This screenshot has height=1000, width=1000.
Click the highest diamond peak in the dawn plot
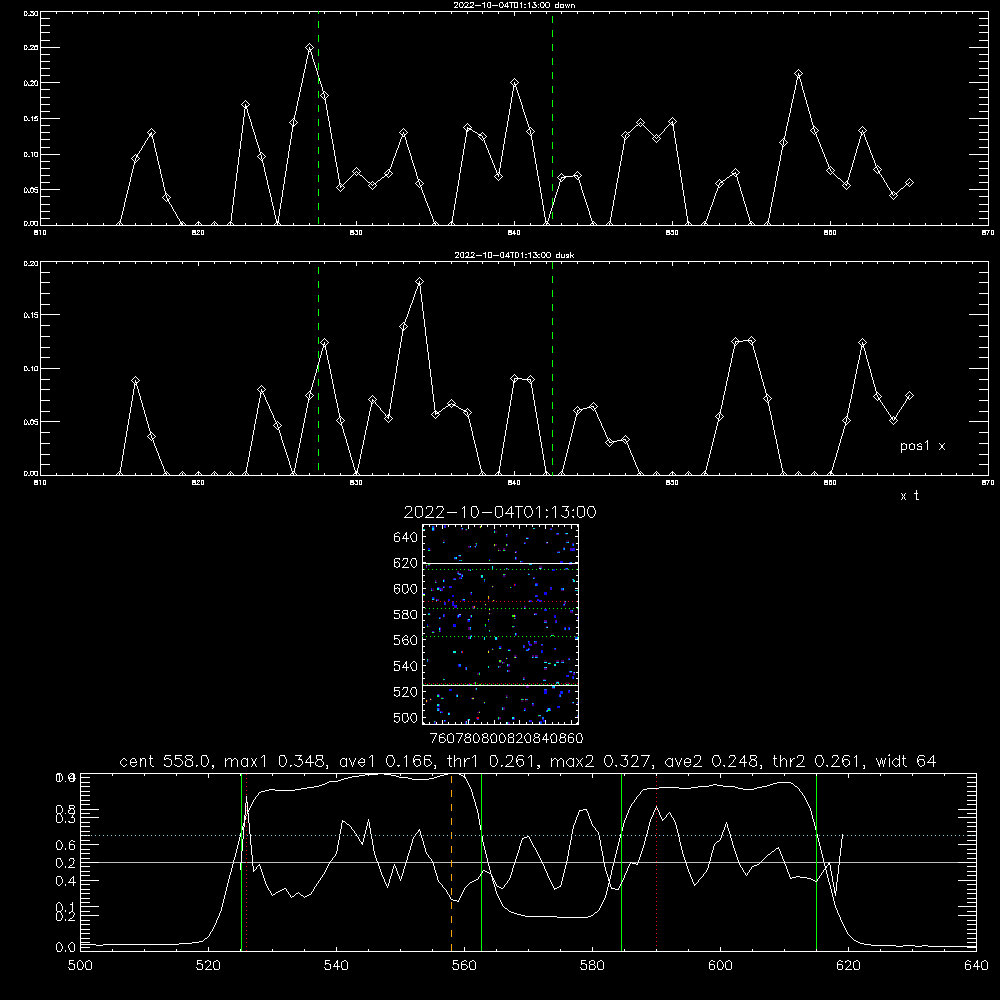(x=309, y=48)
